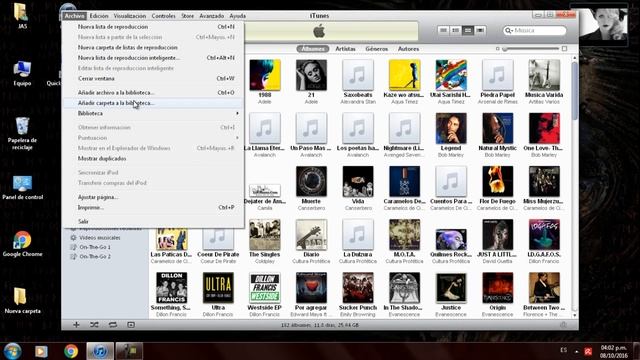Open the Archivo menu
640x360 pixels.
click(74, 16)
